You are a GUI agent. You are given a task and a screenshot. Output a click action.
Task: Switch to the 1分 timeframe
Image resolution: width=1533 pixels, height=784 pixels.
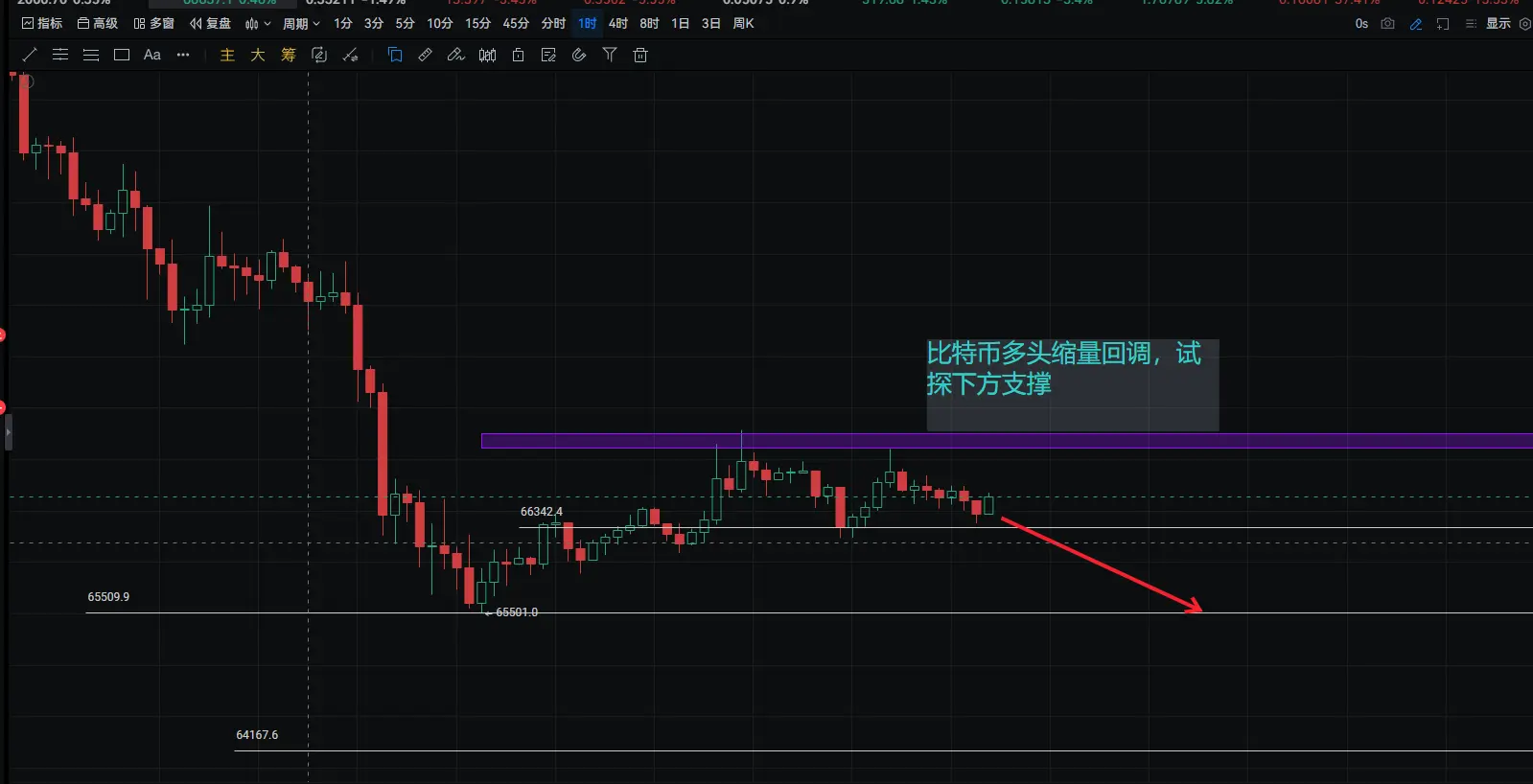click(x=343, y=23)
